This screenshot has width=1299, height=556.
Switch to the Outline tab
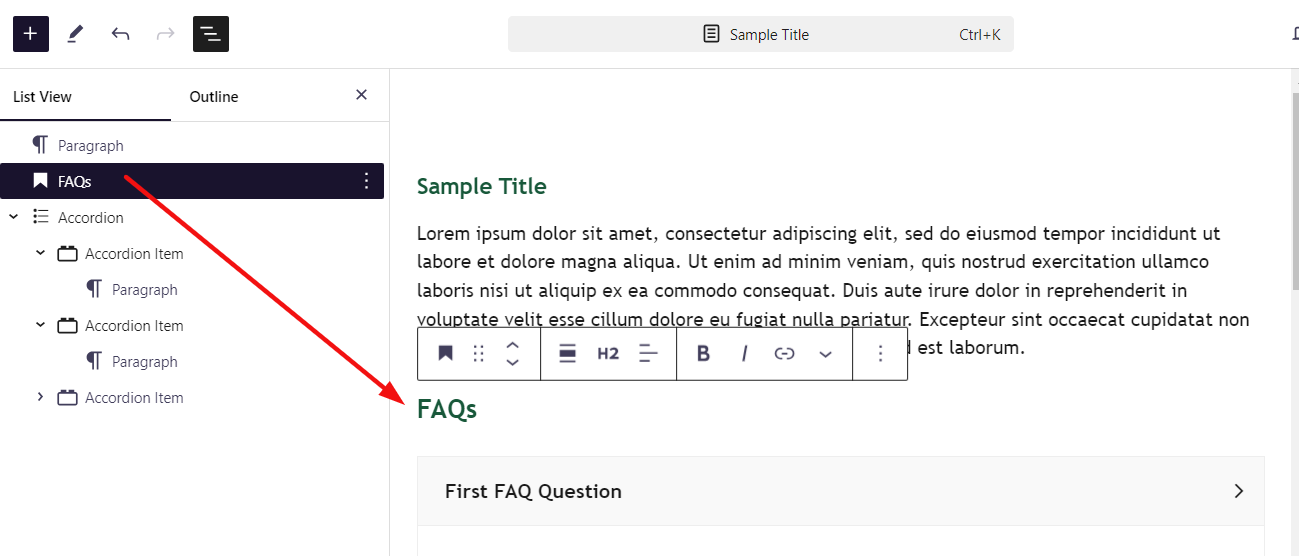coord(214,97)
